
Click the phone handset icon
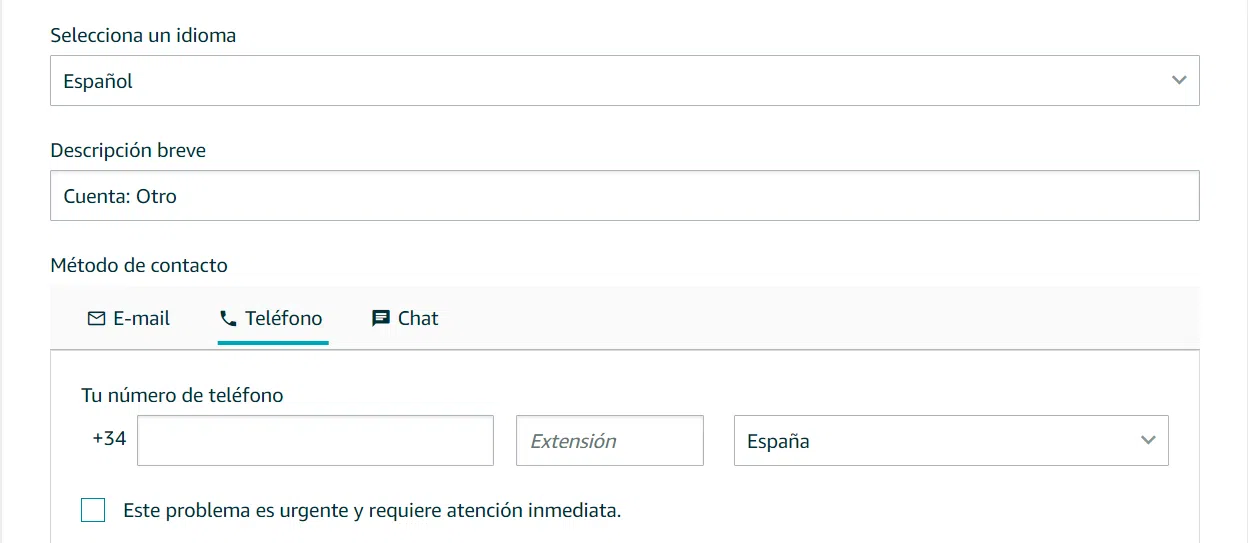click(x=228, y=319)
